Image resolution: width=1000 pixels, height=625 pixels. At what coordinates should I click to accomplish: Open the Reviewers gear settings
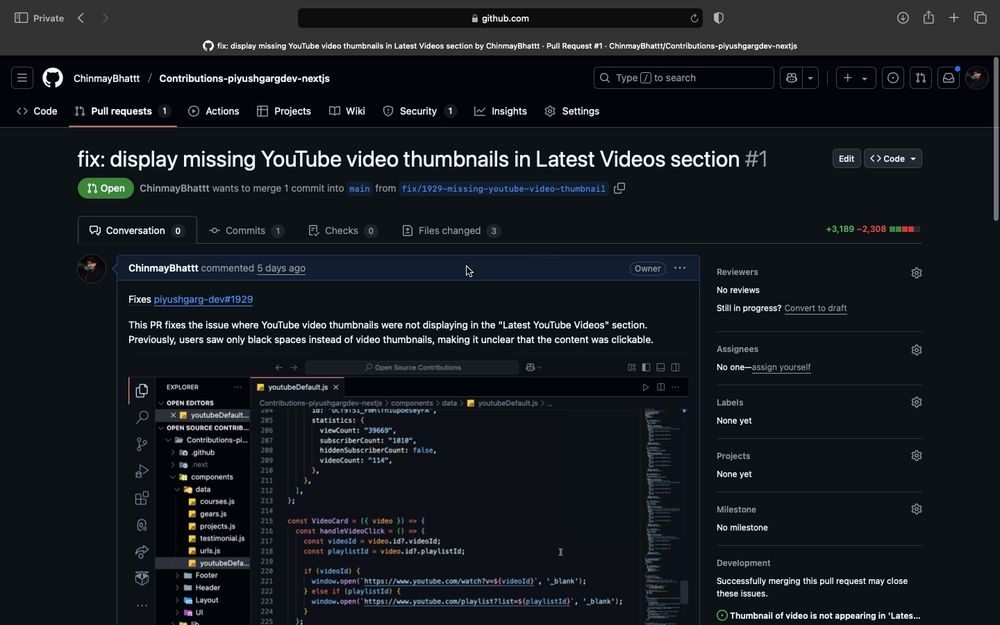[916, 273]
